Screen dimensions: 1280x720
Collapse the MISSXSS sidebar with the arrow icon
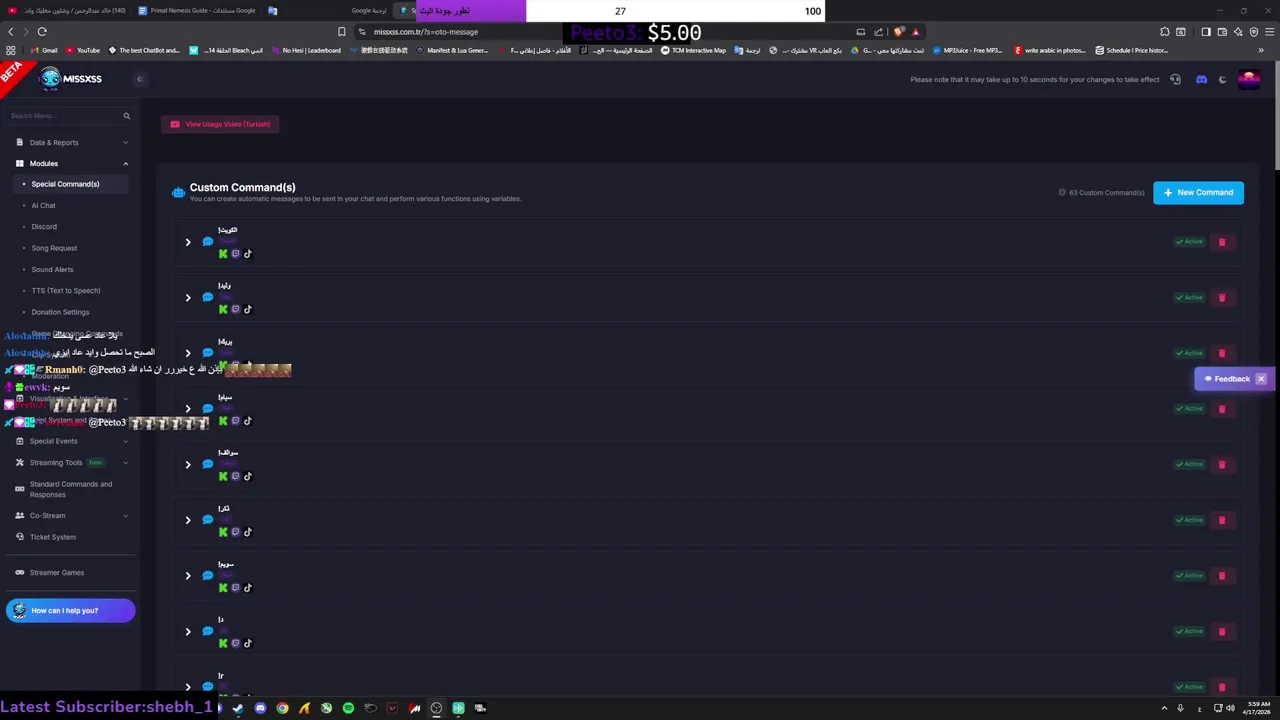click(x=140, y=79)
